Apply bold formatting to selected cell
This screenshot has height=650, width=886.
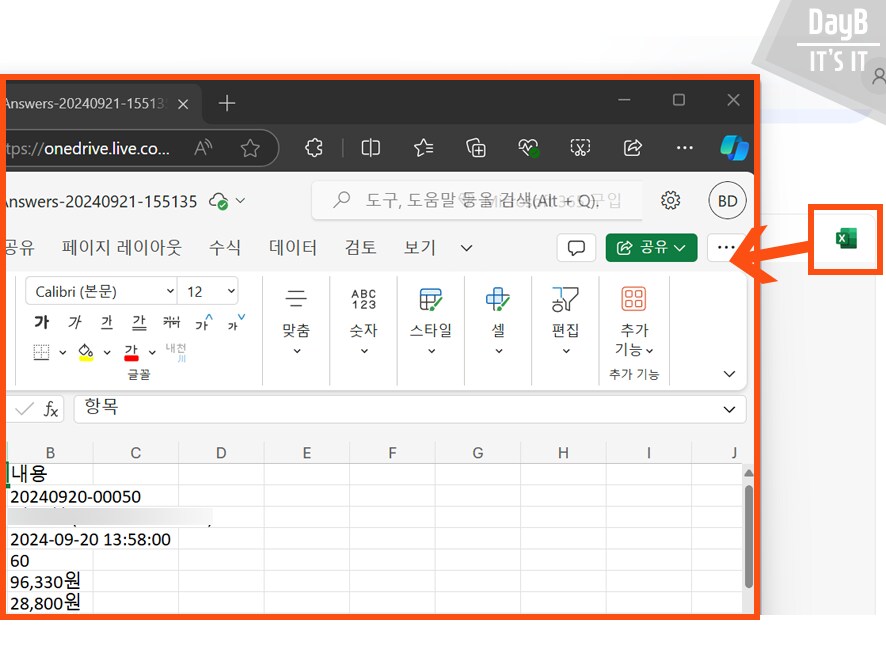(42, 322)
